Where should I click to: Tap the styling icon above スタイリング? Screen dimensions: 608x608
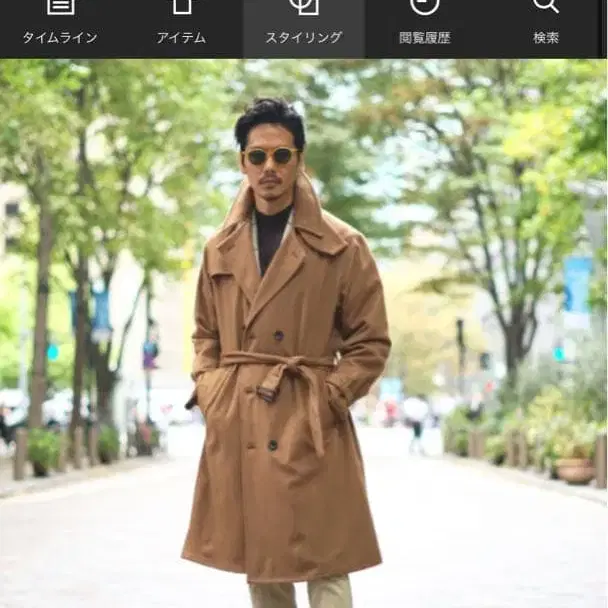pyautogui.click(x=304, y=7)
